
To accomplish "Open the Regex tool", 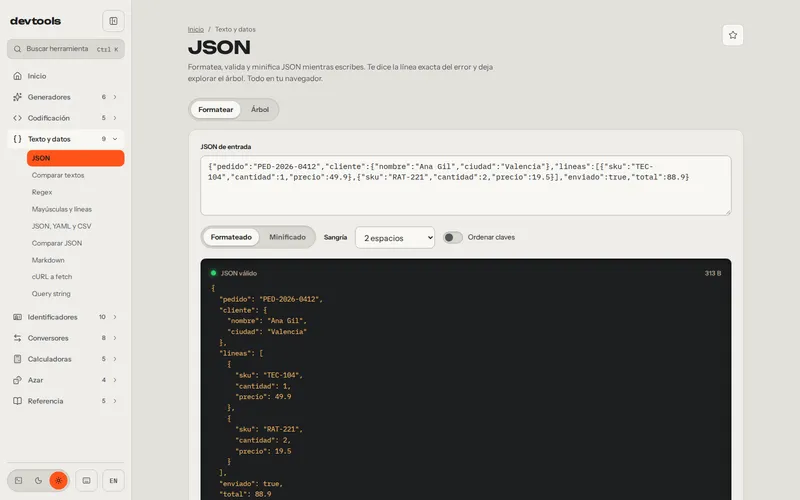I will tap(76, 192).
